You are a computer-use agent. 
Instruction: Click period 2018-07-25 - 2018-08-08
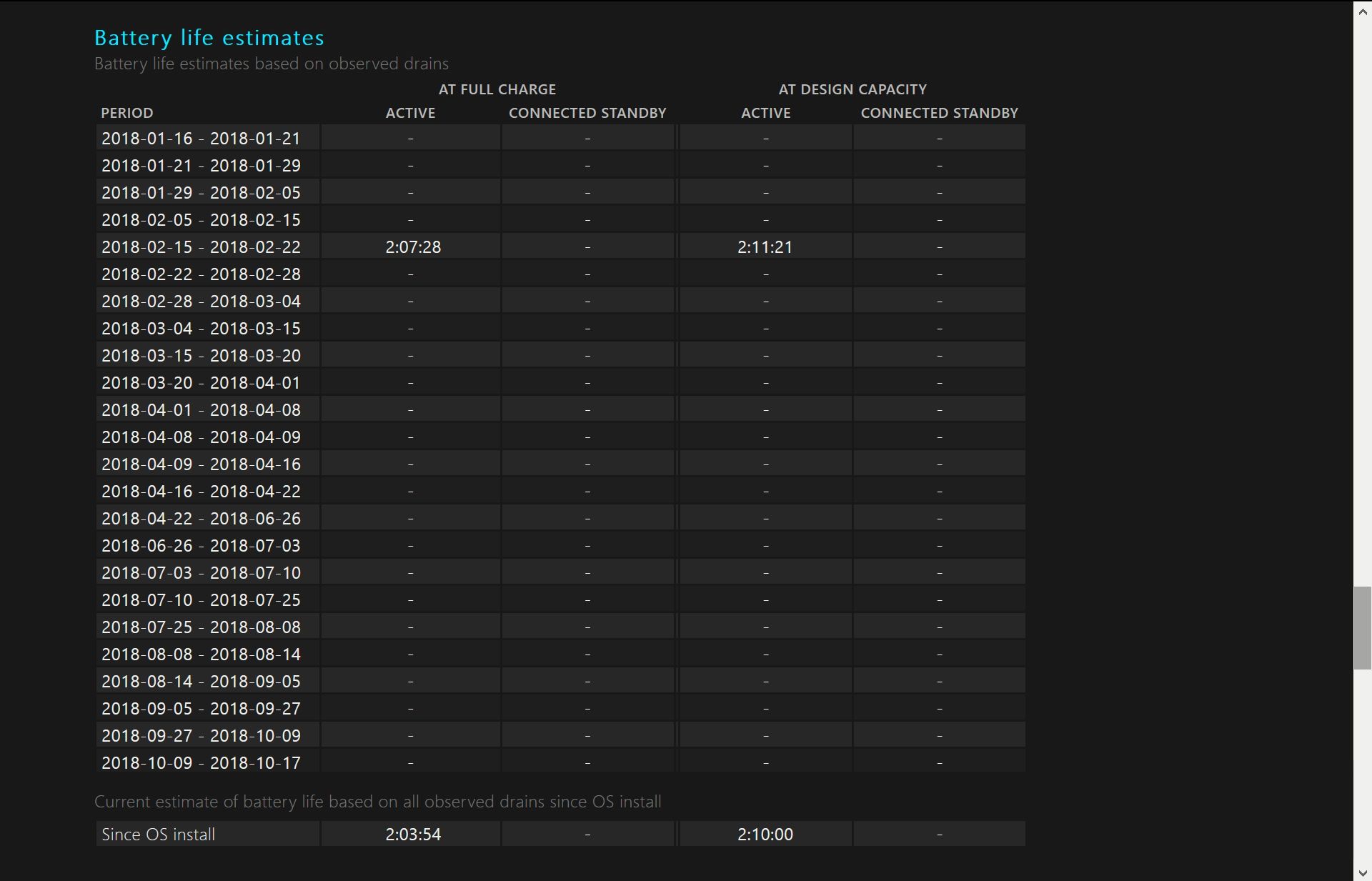coord(201,627)
